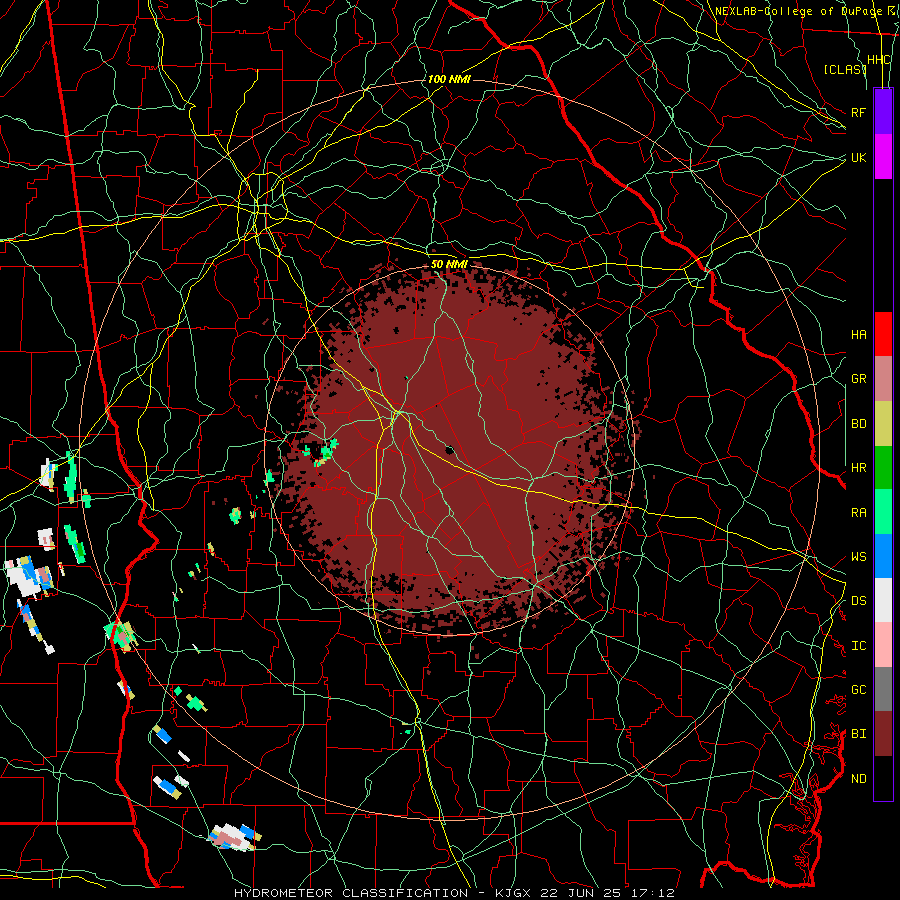Select the pink IC ice crystals swatch

pos(883,645)
